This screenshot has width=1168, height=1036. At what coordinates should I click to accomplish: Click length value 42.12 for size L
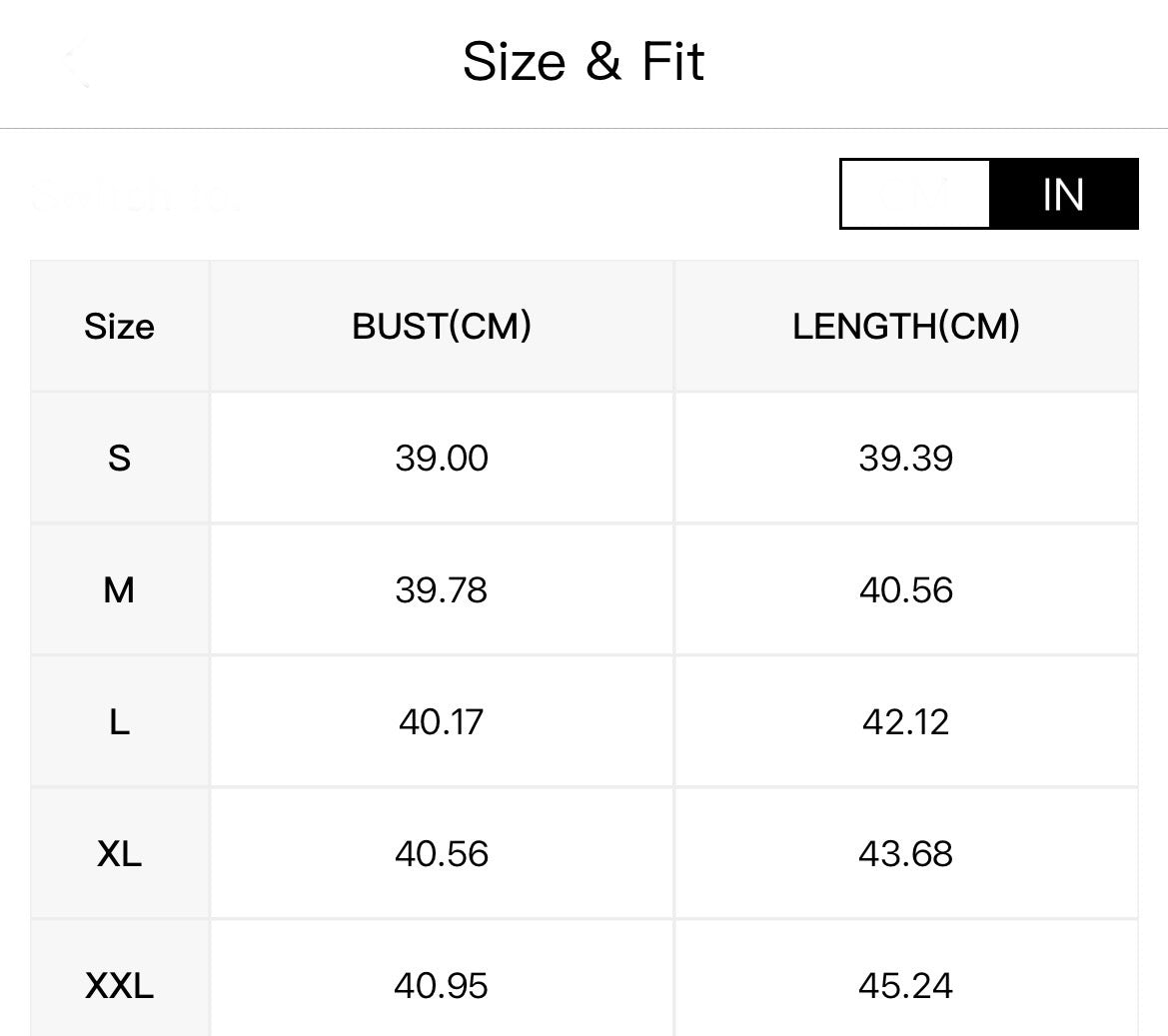(906, 722)
